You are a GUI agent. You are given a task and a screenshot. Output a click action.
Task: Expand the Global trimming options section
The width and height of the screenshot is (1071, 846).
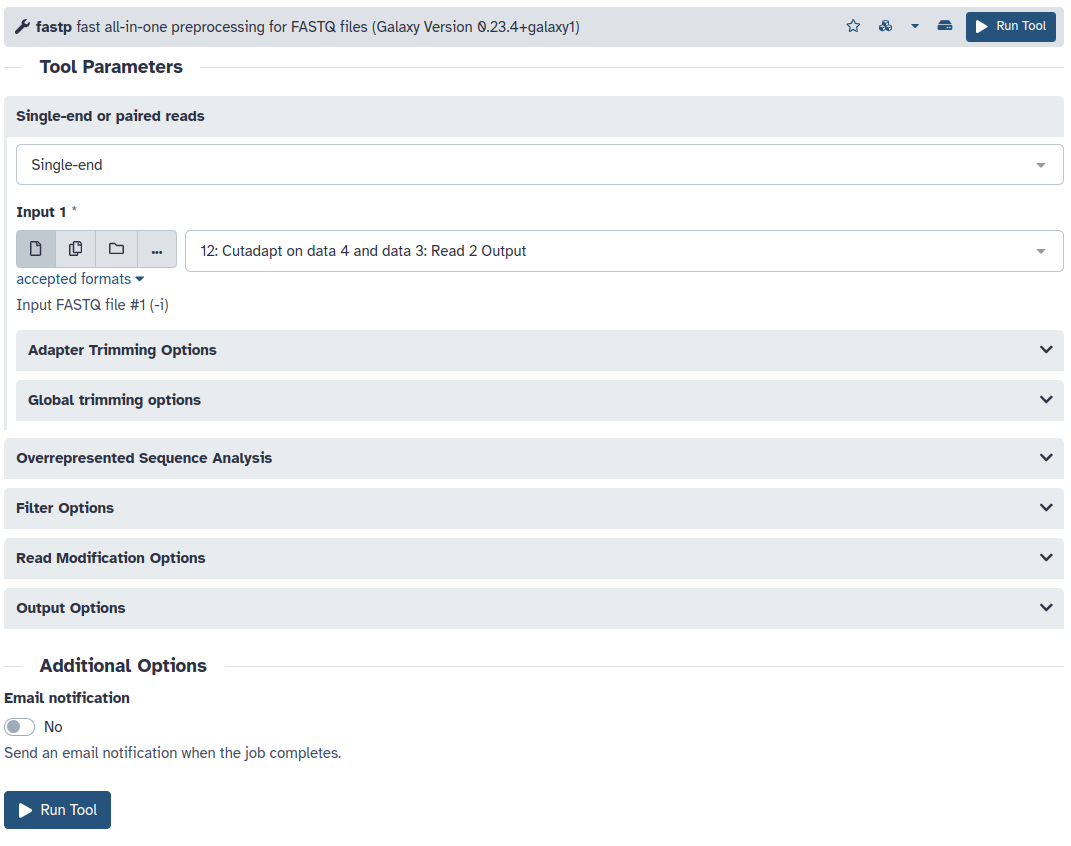[x=539, y=400]
